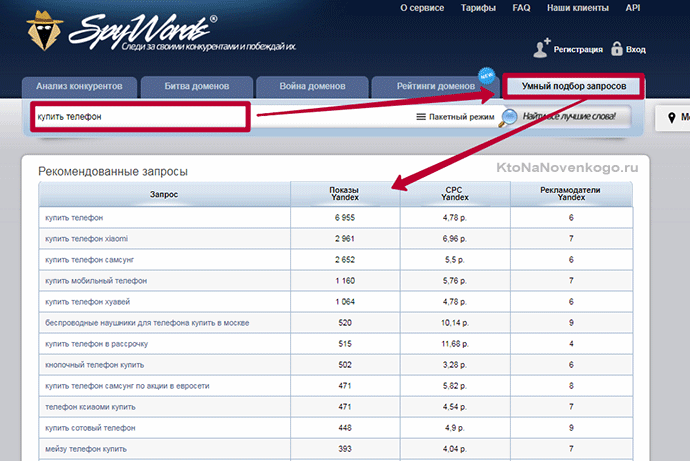The width and height of the screenshot is (690, 461).
Task: Click query 'телефон ксиаоми купить'
Action: coord(90,407)
